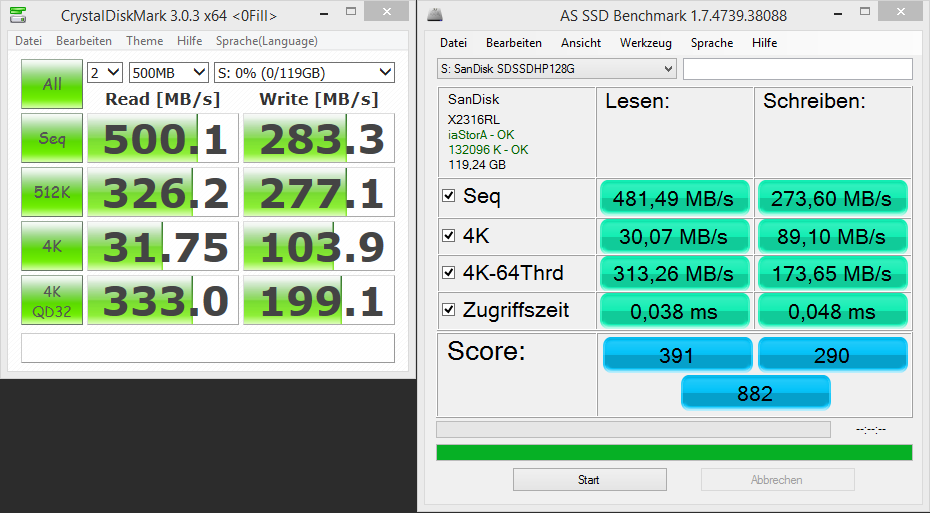The width and height of the screenshot is (930, 513).
Task: Click the 0,038 ms read access time
Action: pyautogui.click(x=674, y=311)
